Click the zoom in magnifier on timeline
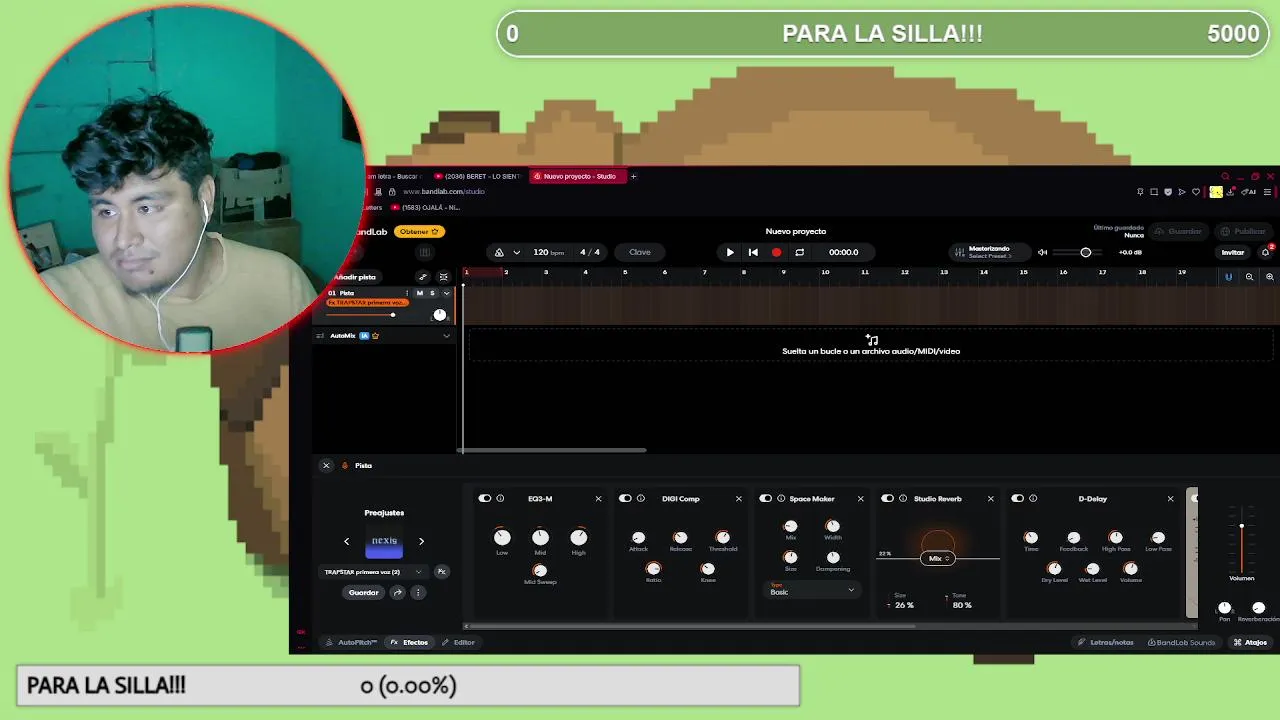 [1270, 277]
